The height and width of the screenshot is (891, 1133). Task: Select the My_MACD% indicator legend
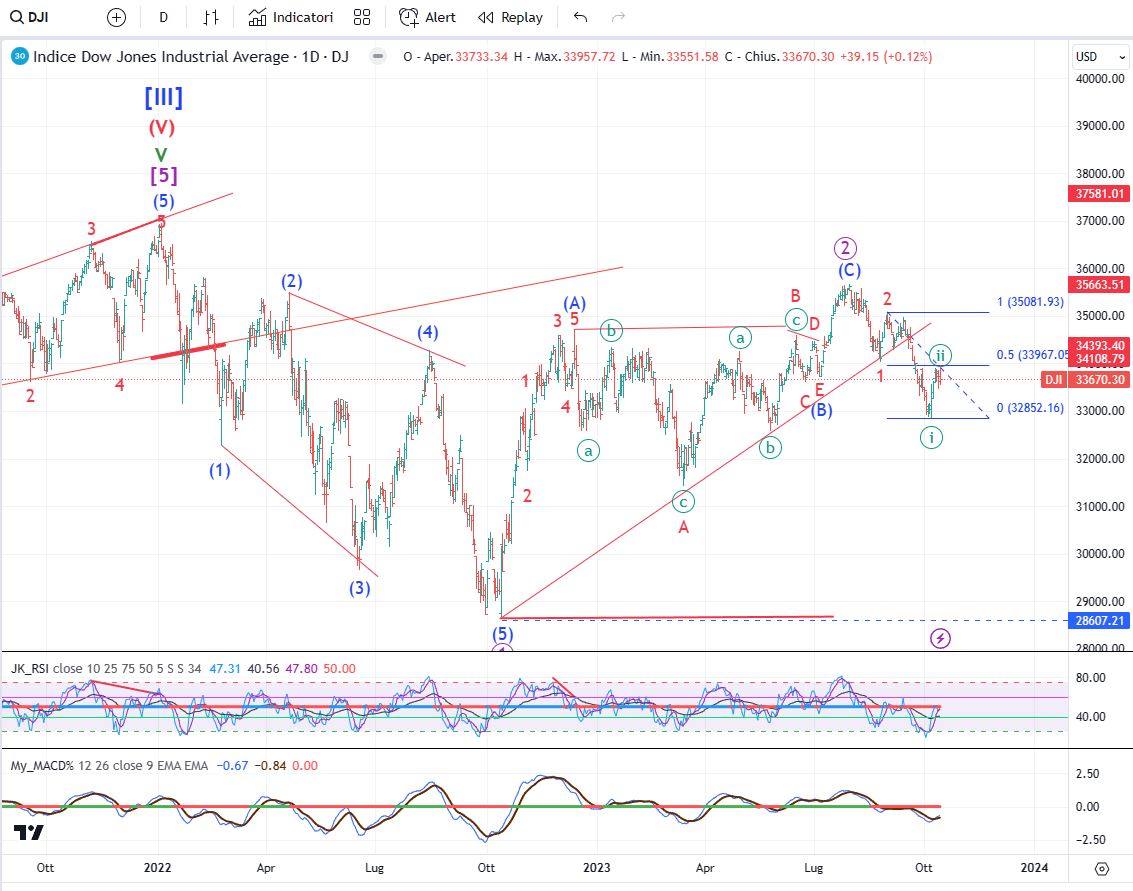[109, 766]
